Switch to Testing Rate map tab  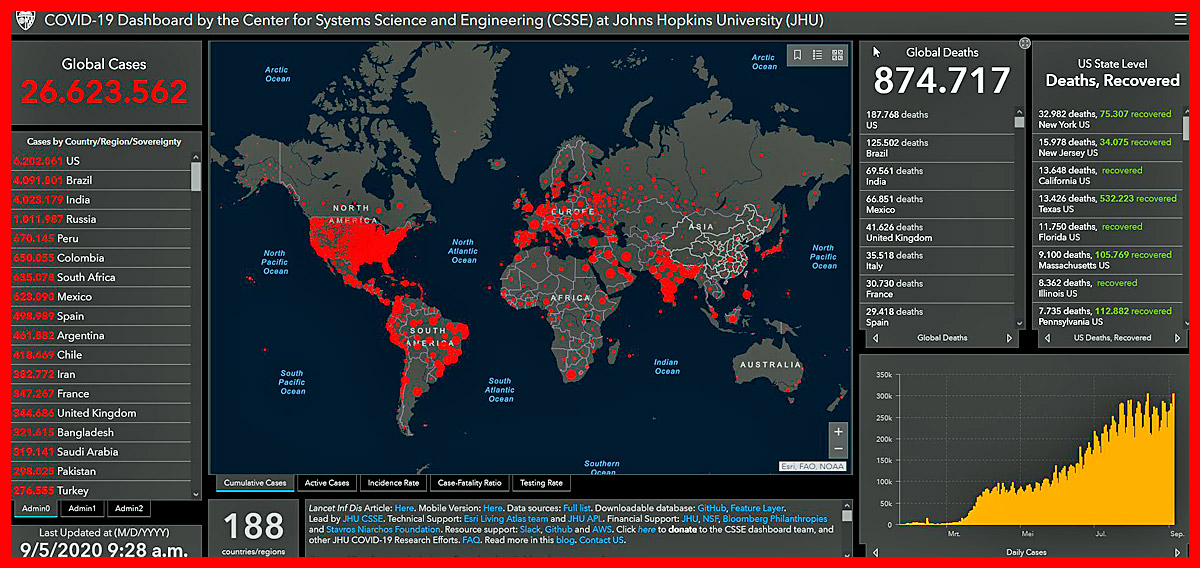coord(541,483)
